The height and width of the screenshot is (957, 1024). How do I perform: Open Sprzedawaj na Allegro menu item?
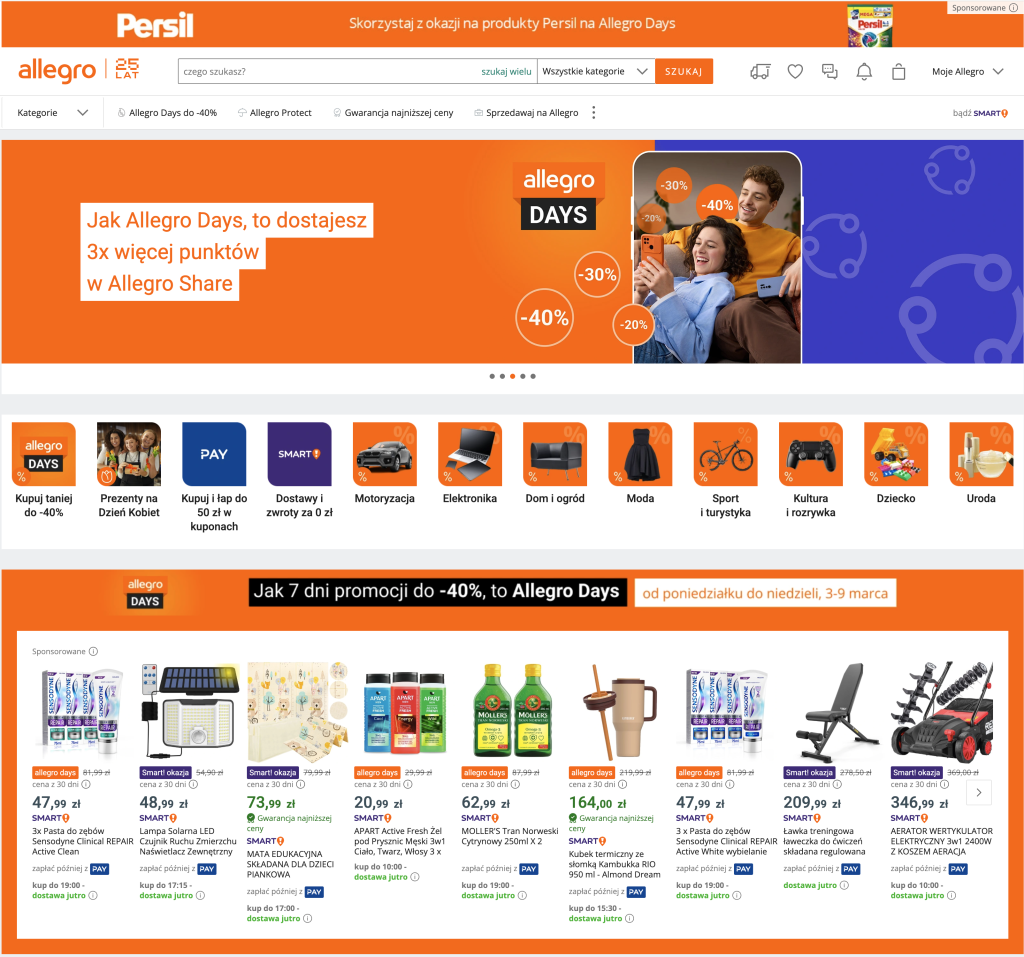coord(526,112)
